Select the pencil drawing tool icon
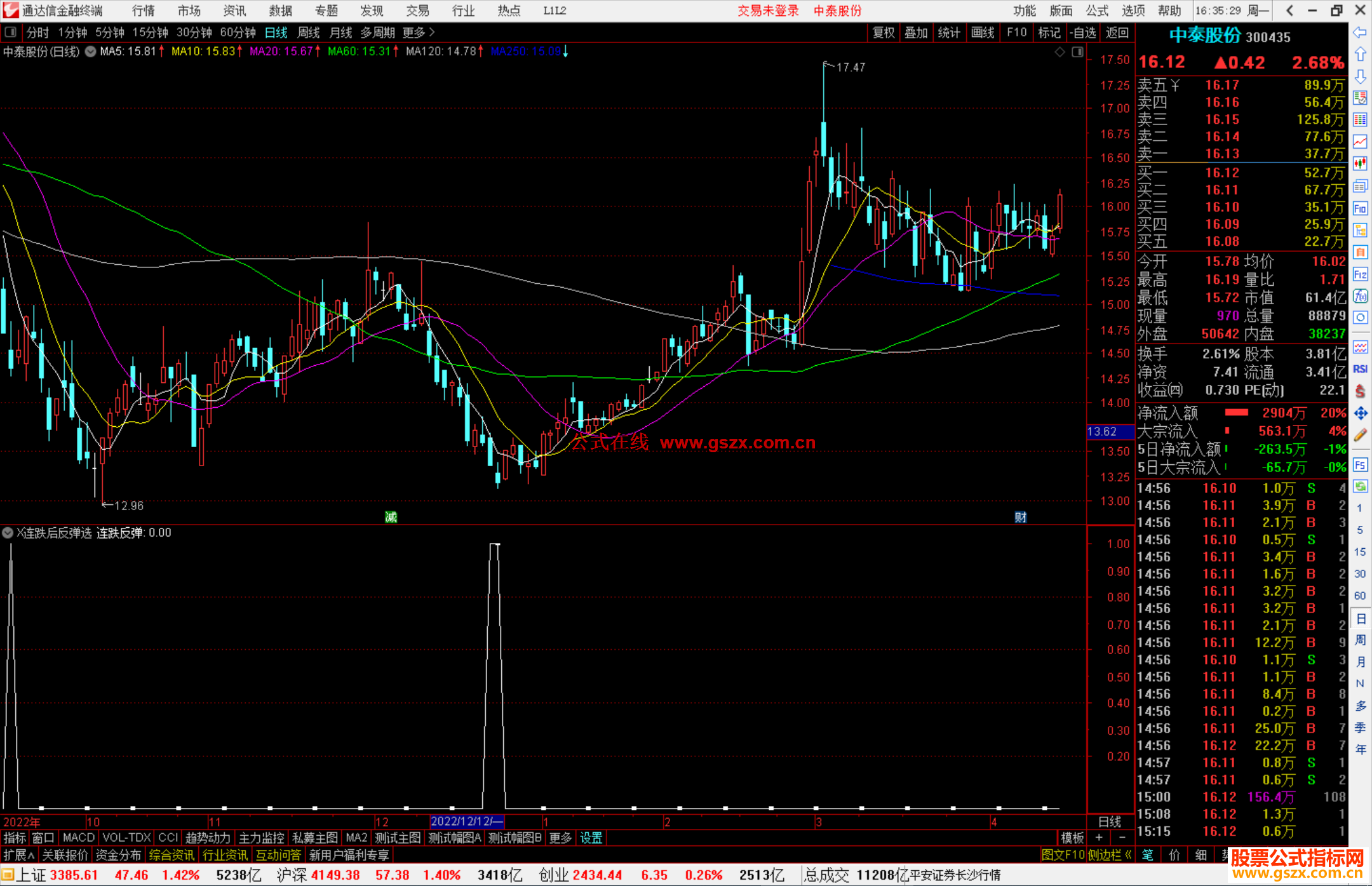The height and width of the screenshot is (886, 1372). coord(1360,435)
